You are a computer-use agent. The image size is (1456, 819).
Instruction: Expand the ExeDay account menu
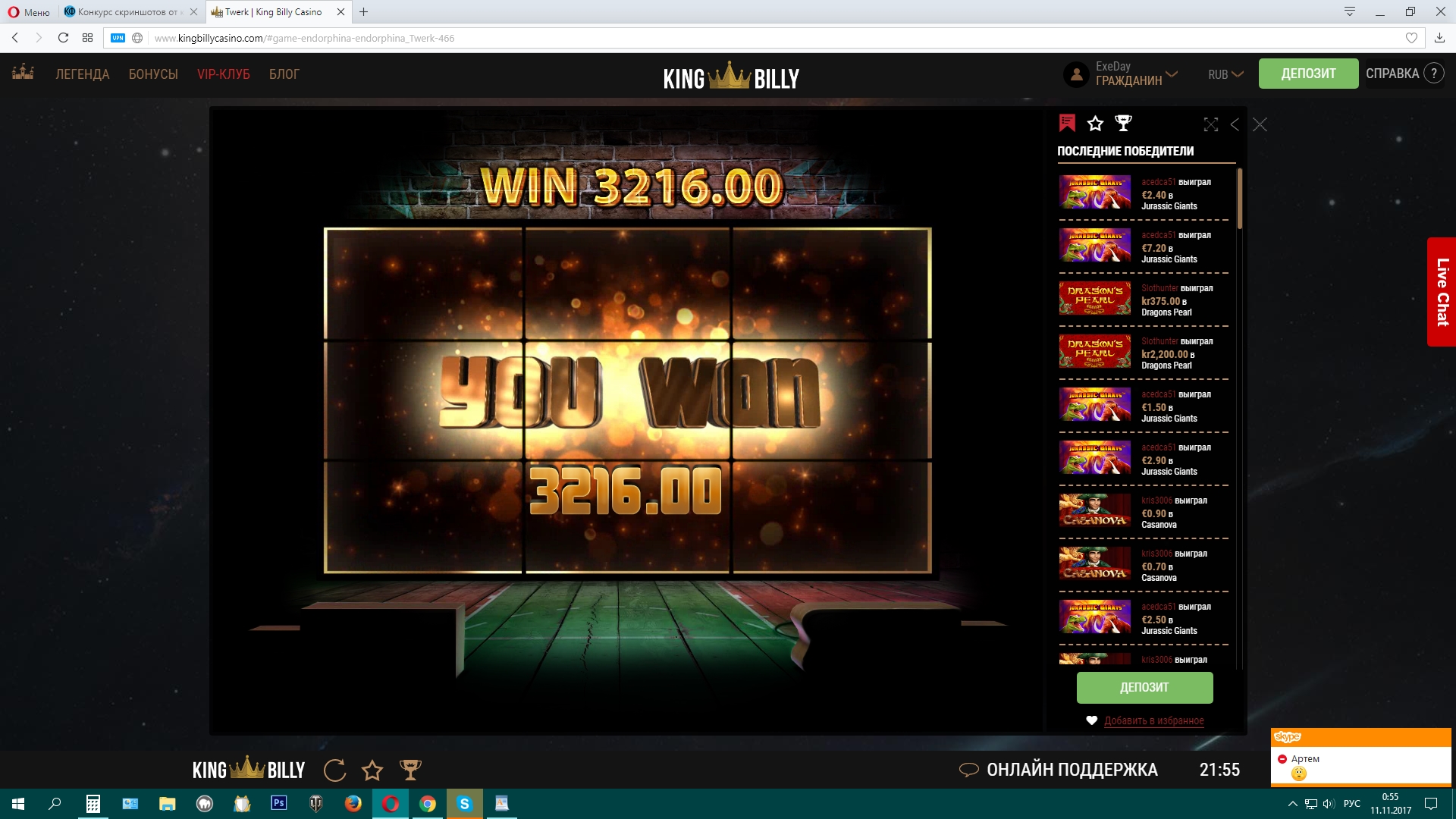click(x=1122, y=74)
